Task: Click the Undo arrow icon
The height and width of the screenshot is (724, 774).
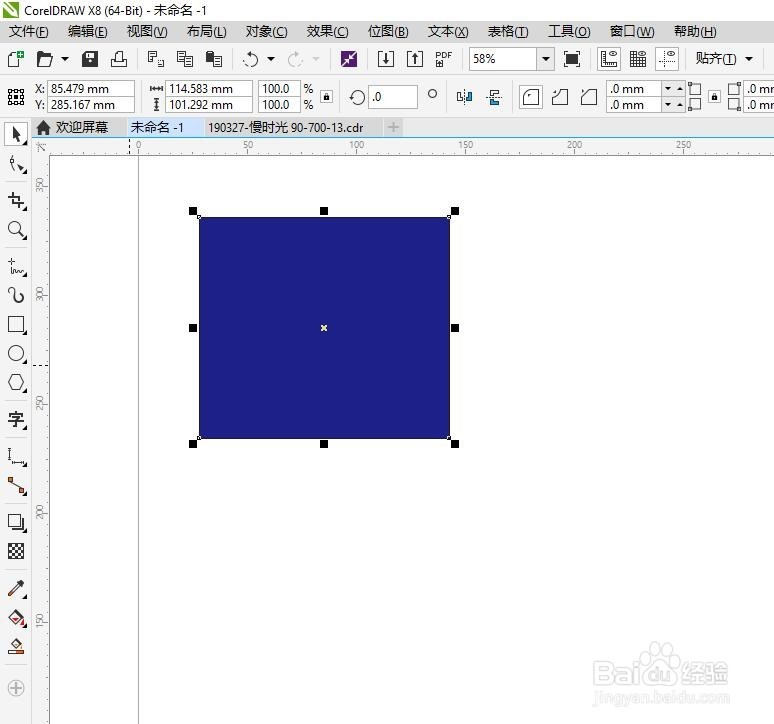Action: pyautogui.click(x=251, y=59)
